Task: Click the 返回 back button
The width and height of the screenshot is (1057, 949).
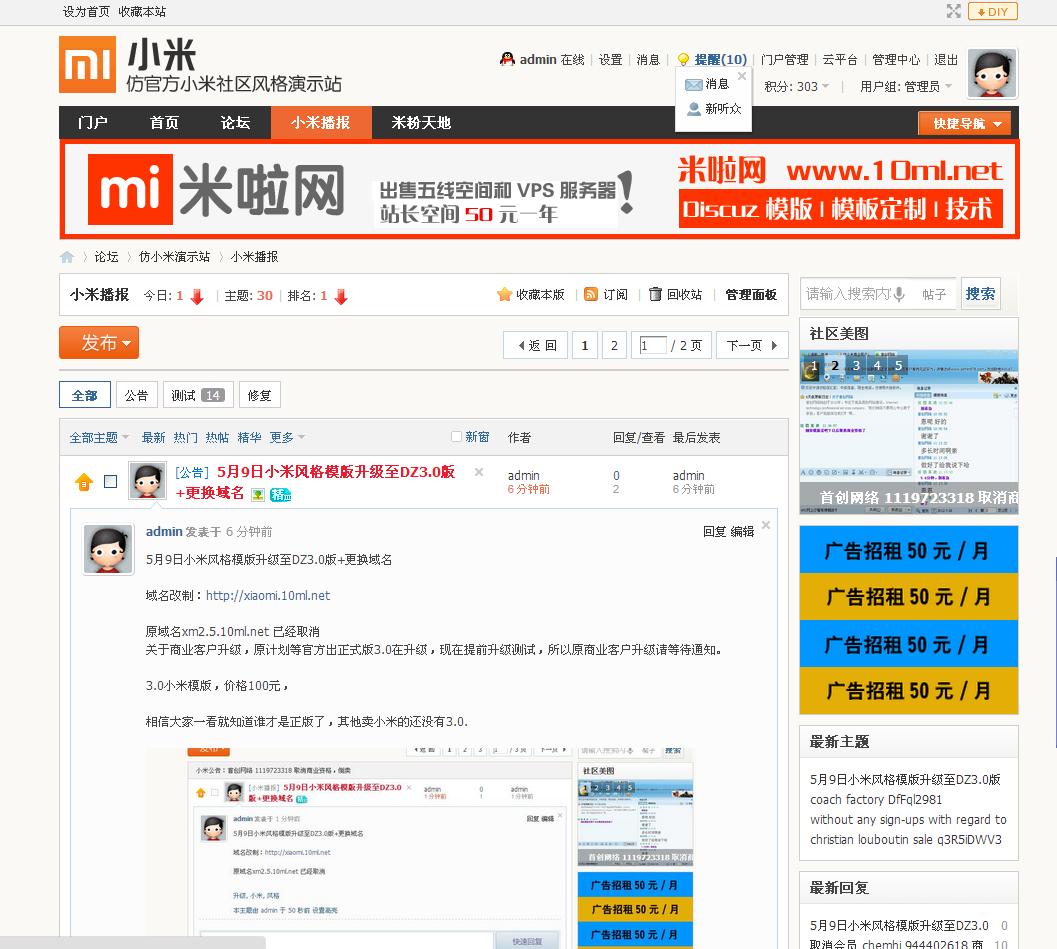Action: [x=536, y=346]
